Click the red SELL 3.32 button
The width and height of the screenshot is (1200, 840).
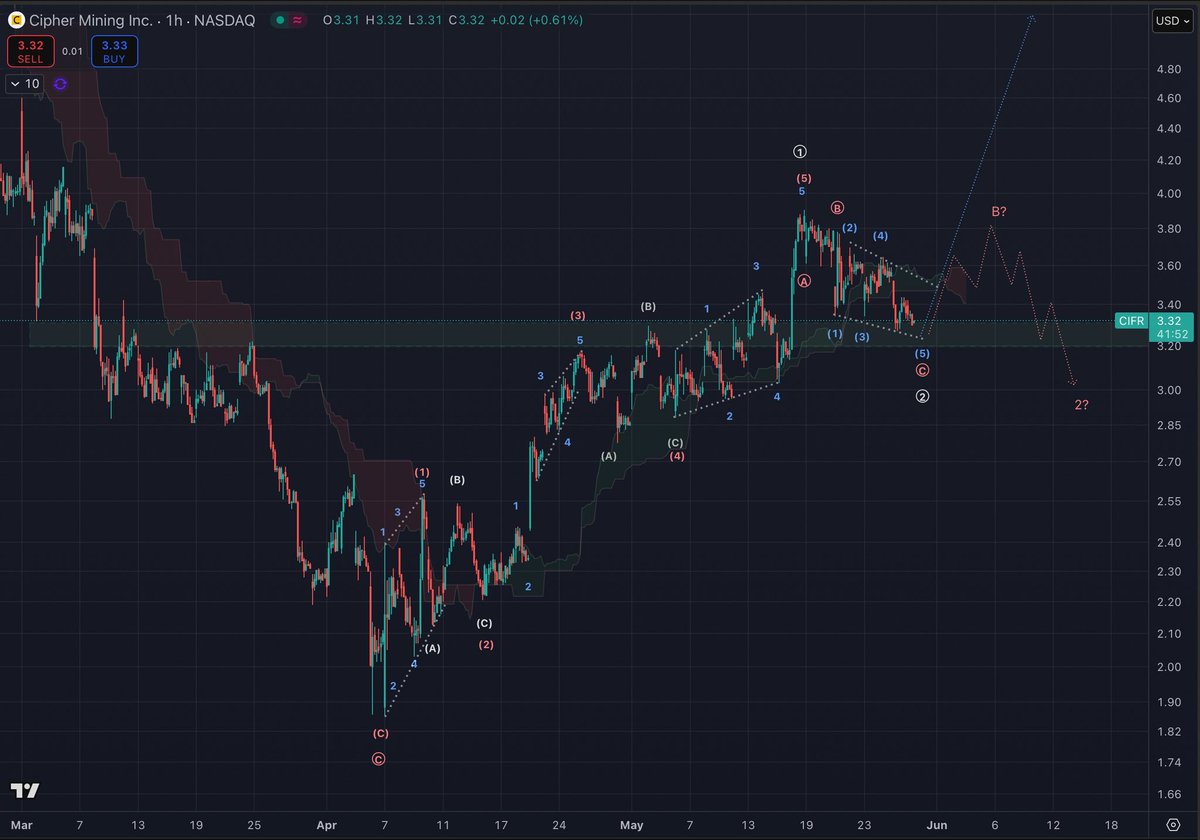tap(30, 51)
